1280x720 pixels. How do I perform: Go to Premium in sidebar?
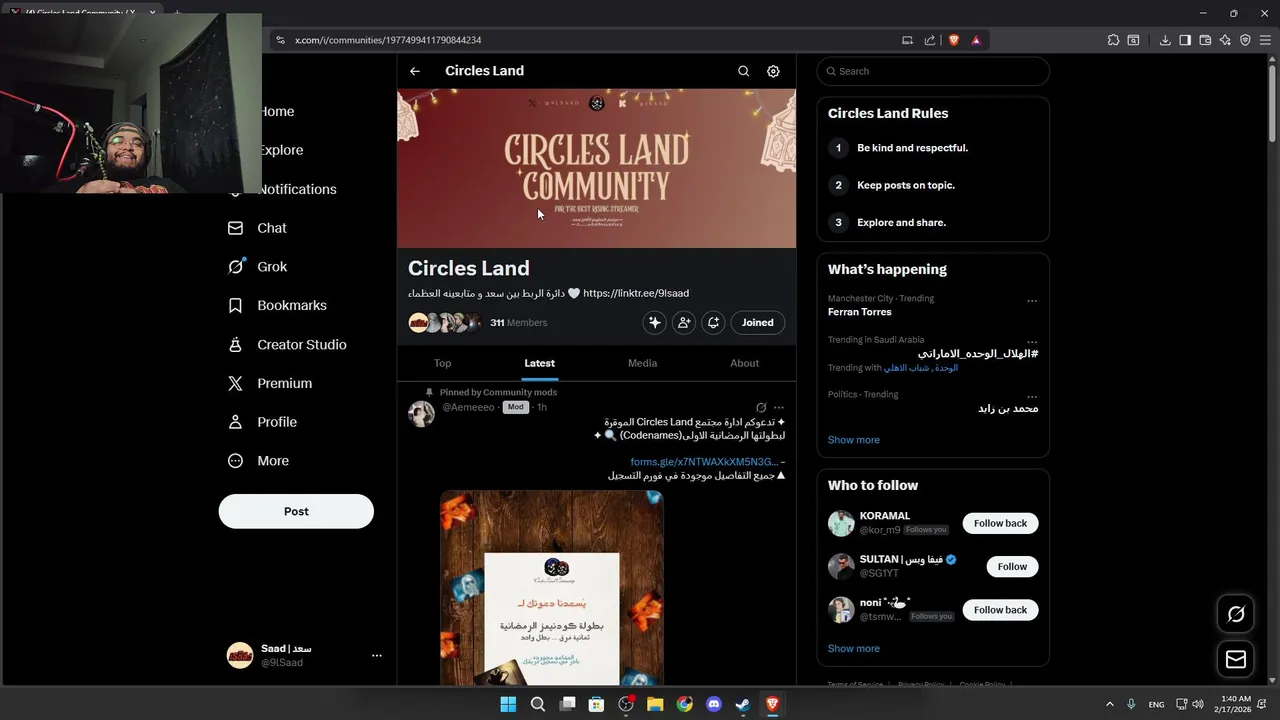point(270,383)
